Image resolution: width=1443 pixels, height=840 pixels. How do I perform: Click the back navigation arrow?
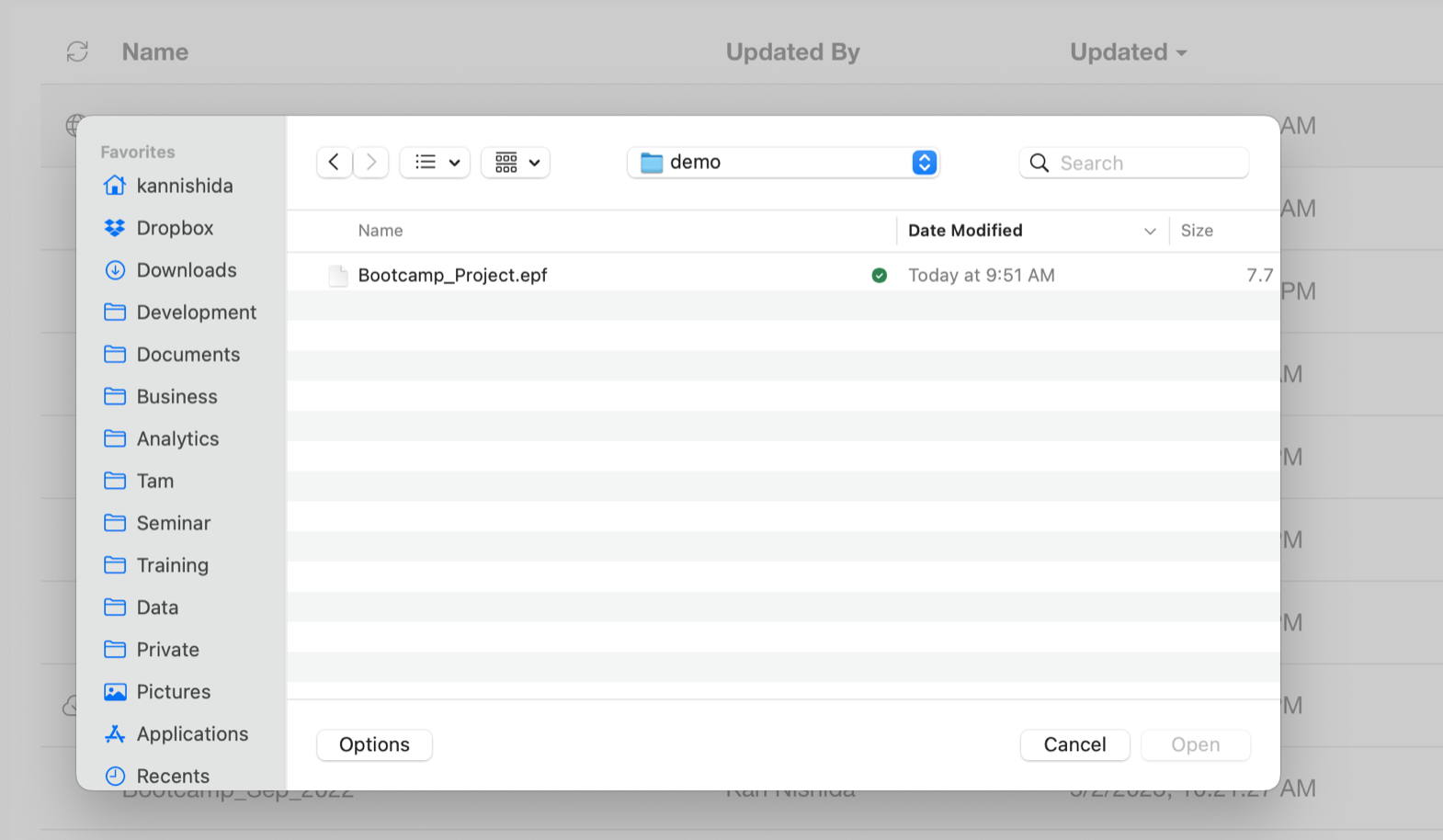click(x=335, y=163)
